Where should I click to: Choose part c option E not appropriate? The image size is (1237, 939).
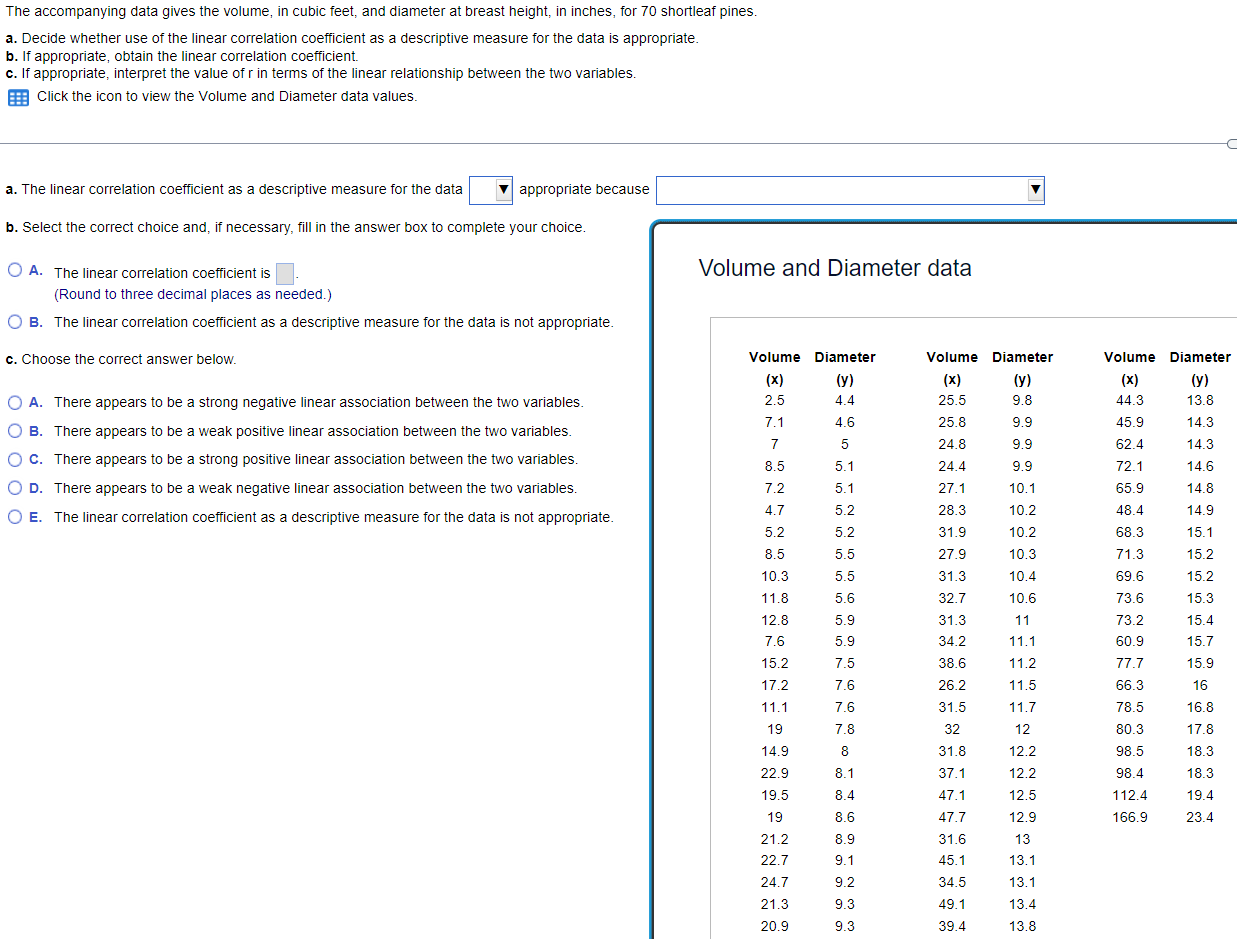click(x=15, y=517)
